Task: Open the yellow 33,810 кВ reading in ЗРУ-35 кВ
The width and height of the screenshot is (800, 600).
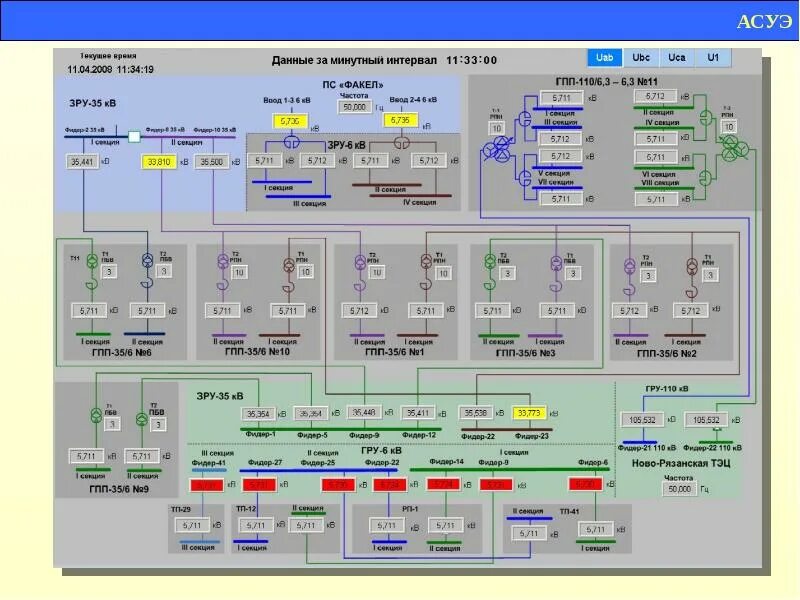Action: point(159,162)
